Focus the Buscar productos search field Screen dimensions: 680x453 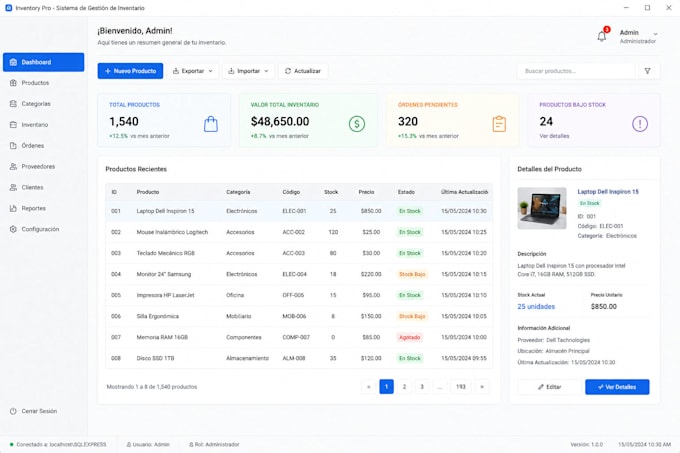(x=576, y=71)
